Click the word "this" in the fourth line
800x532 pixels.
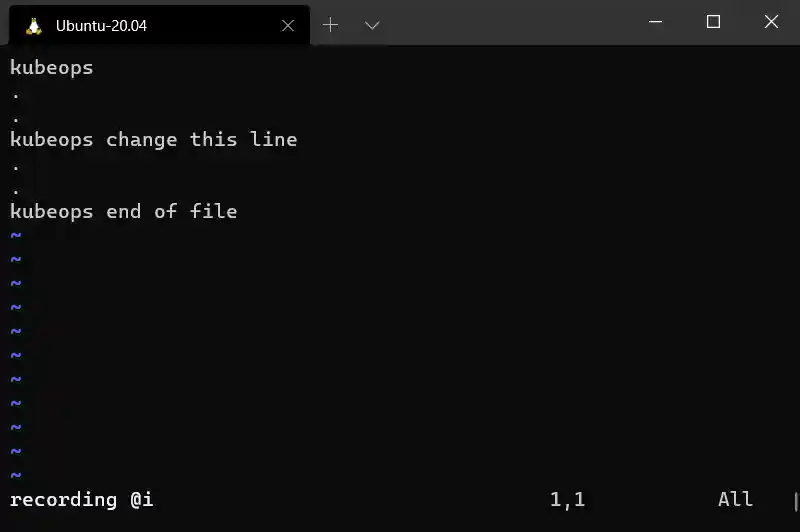tap(213, 140)
